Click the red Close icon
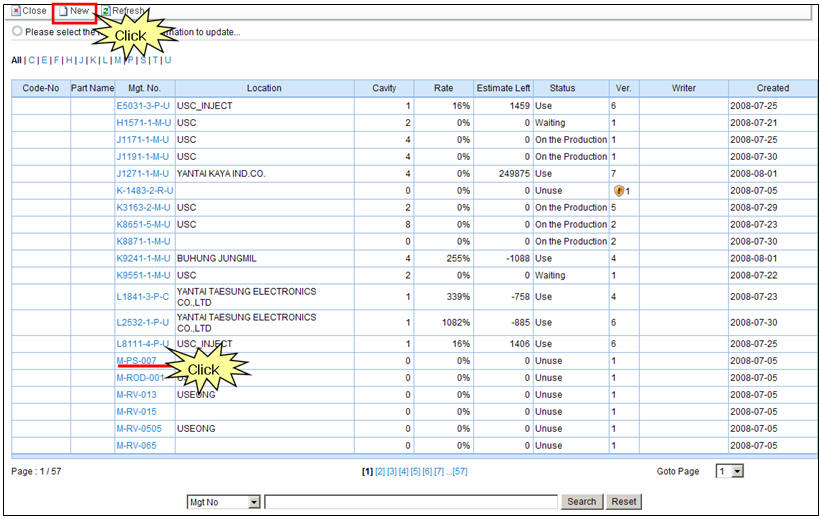Image resolution: width=820 pixels, height=518 pixels. 15,10
